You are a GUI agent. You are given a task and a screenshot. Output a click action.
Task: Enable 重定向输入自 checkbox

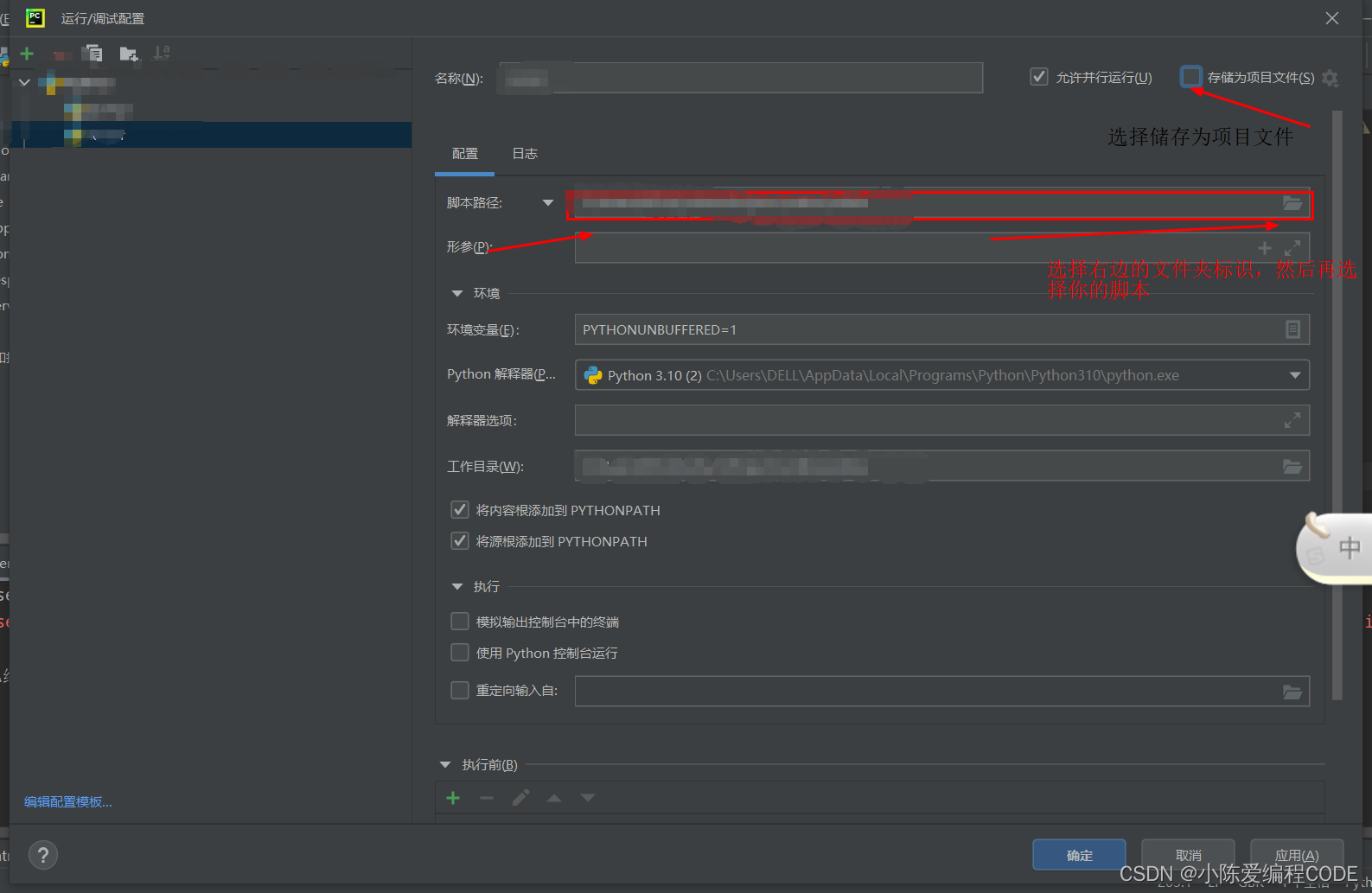460,690
